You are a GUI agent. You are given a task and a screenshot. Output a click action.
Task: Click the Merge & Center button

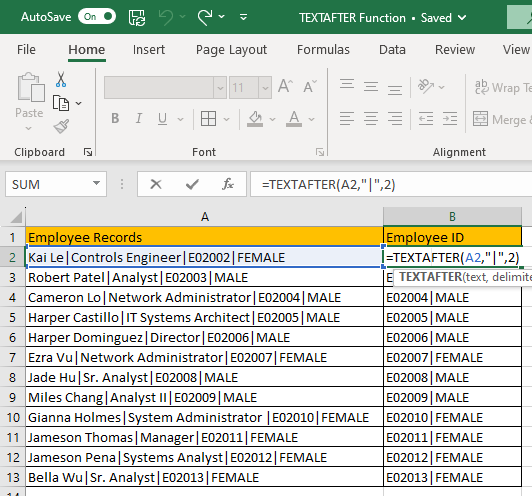(x=502, y=119)
